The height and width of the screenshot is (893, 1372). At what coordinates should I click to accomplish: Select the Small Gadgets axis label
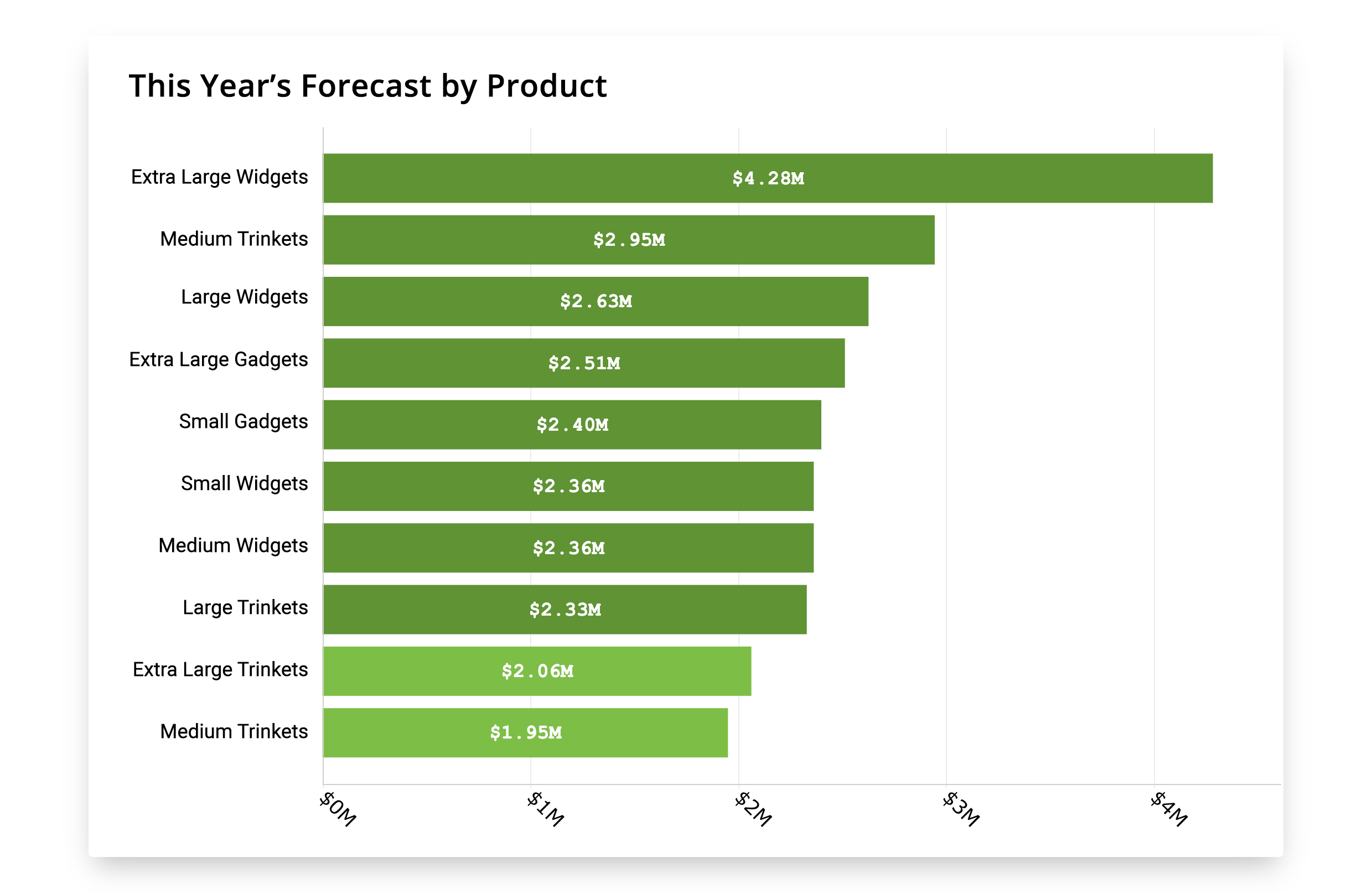(243, 421)
